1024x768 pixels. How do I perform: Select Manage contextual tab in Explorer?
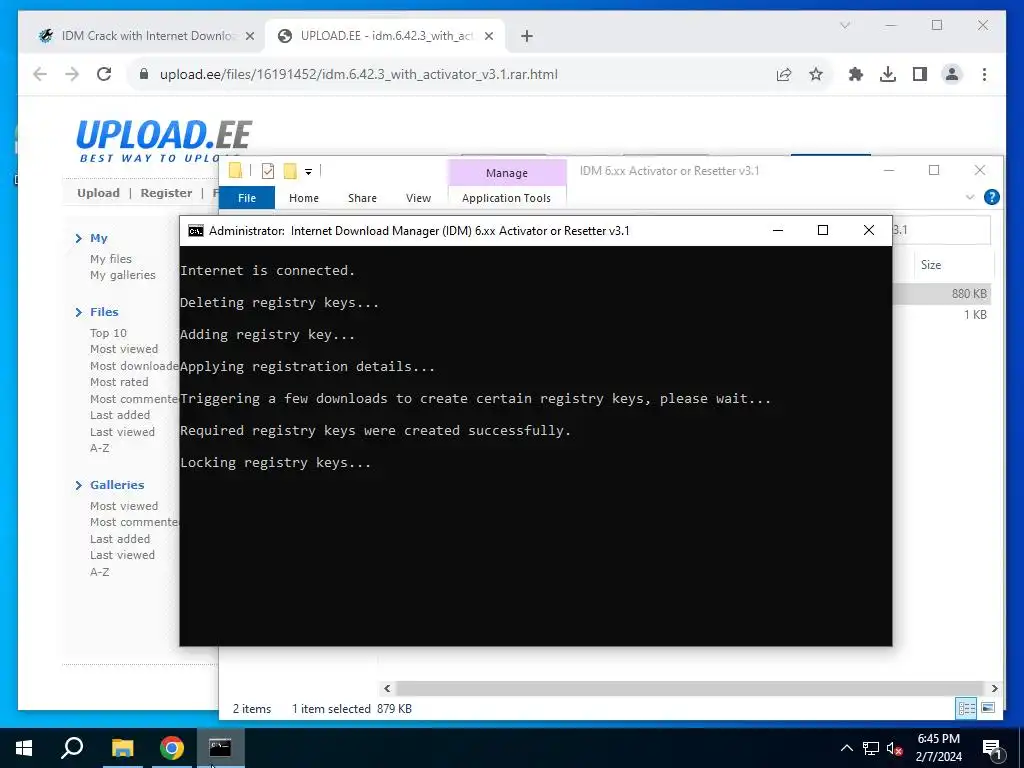[x=507, y=173]
